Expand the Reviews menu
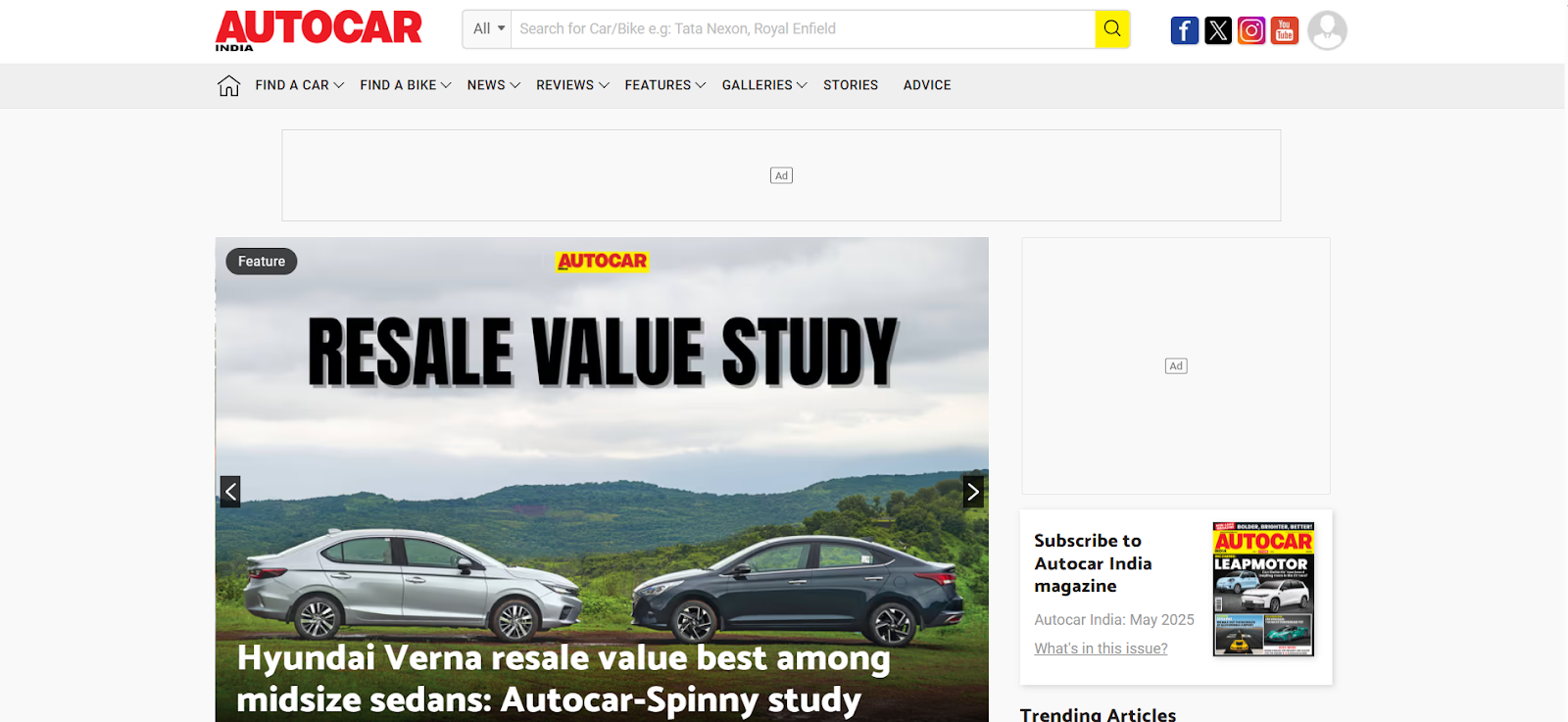The image size is (1568, 722). click(x=573, y=85)
